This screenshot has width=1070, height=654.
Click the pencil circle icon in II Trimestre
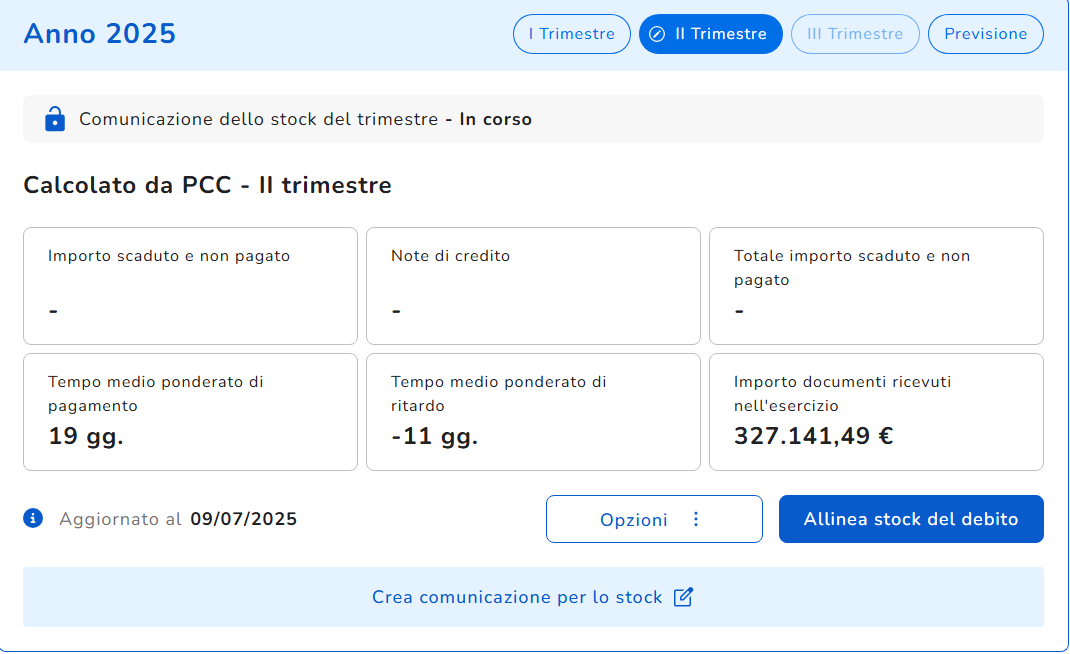(657, 34)
